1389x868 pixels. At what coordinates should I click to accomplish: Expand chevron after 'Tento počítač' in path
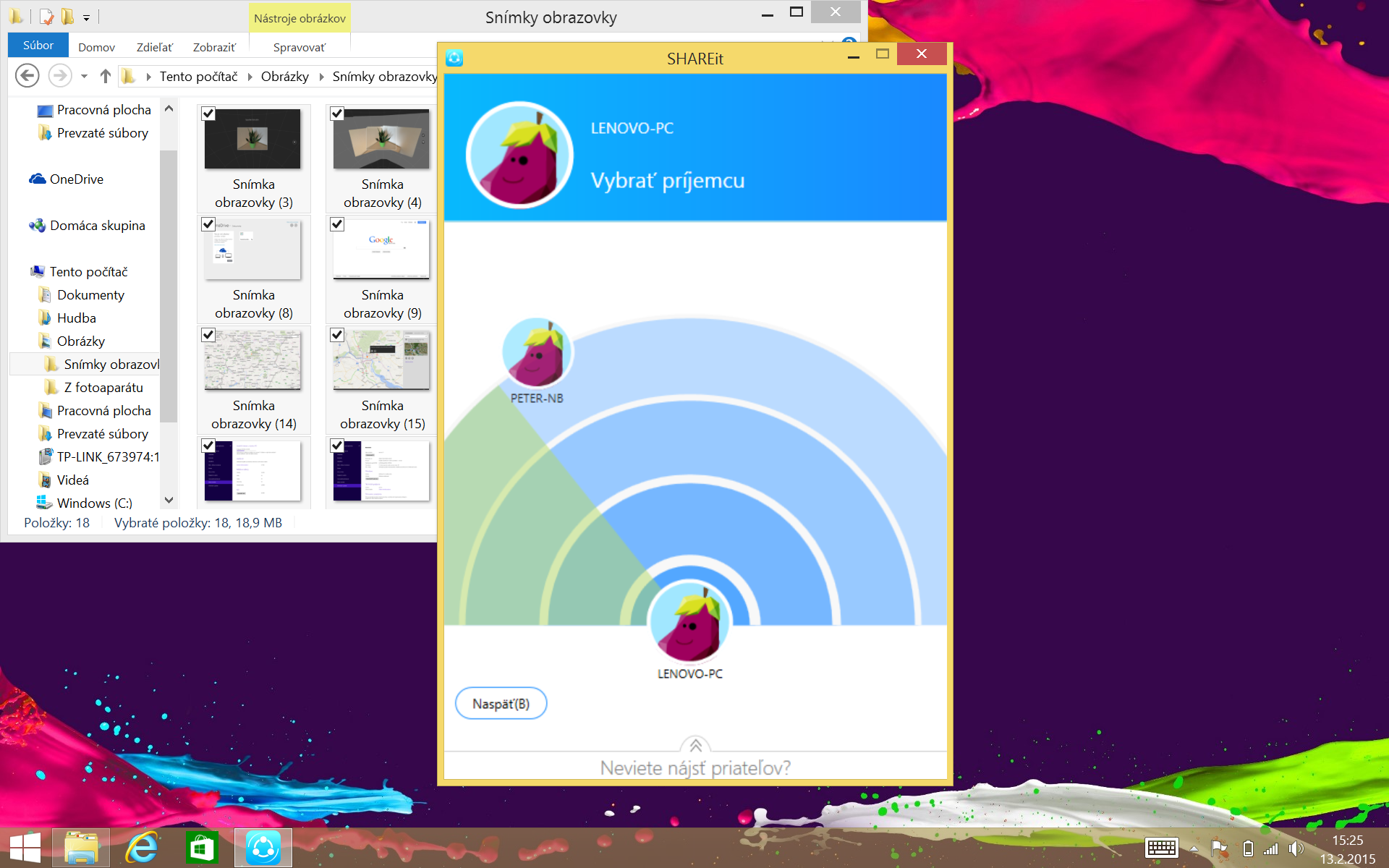[250, 77]
